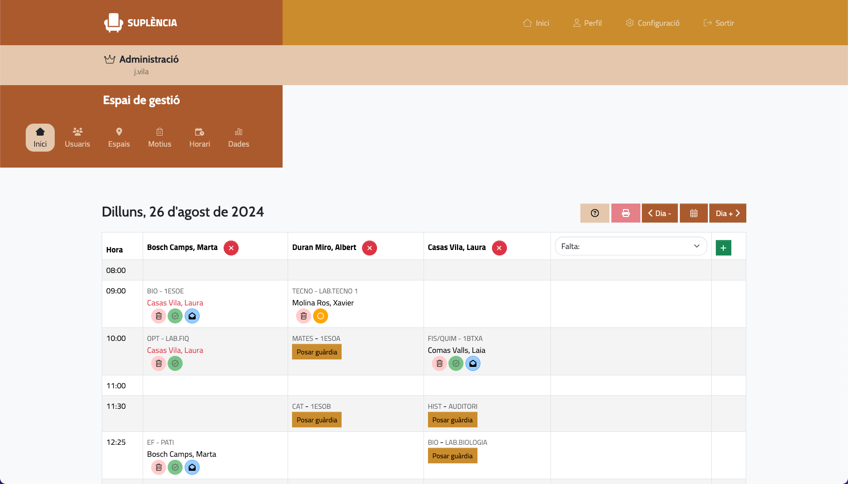848x484 pixels.
Task: Click Posar guàrdia for MATES - 1ESOA
Action: pyautogui.click(x=316, y=352)
